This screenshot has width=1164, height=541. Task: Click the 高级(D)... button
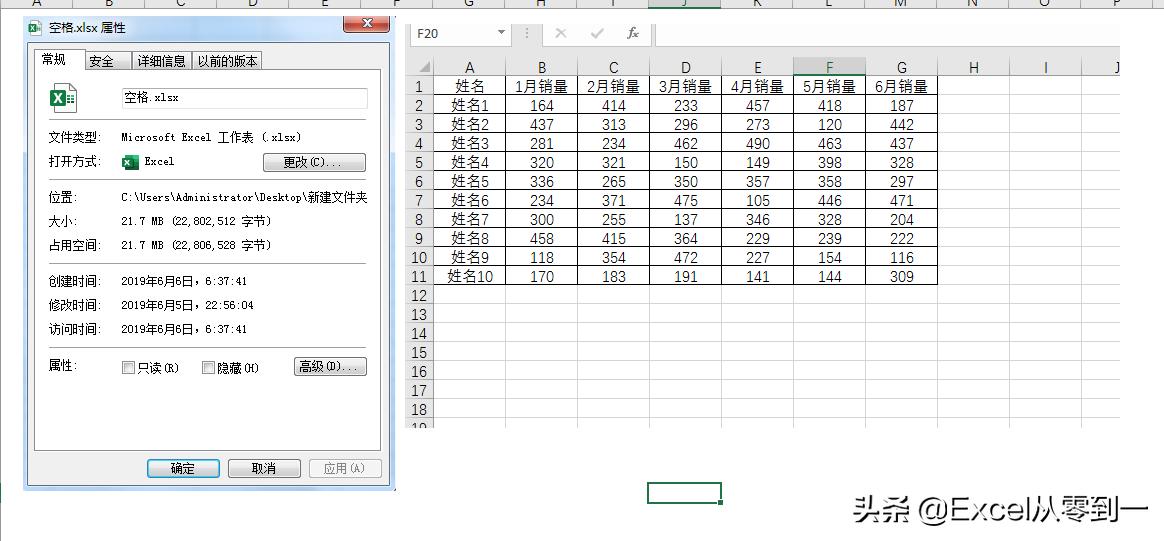pyautogui.click(x=330, y=367)
